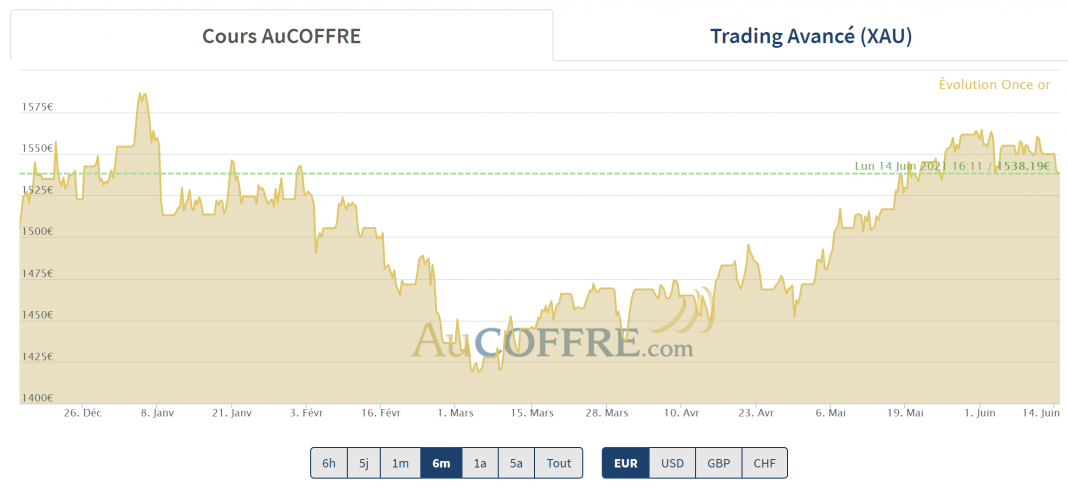Viewport: 1068px width, 493px height.
Task: Switch to the Cours AuCOFFRE tab
Action: [x=281, y=37]
